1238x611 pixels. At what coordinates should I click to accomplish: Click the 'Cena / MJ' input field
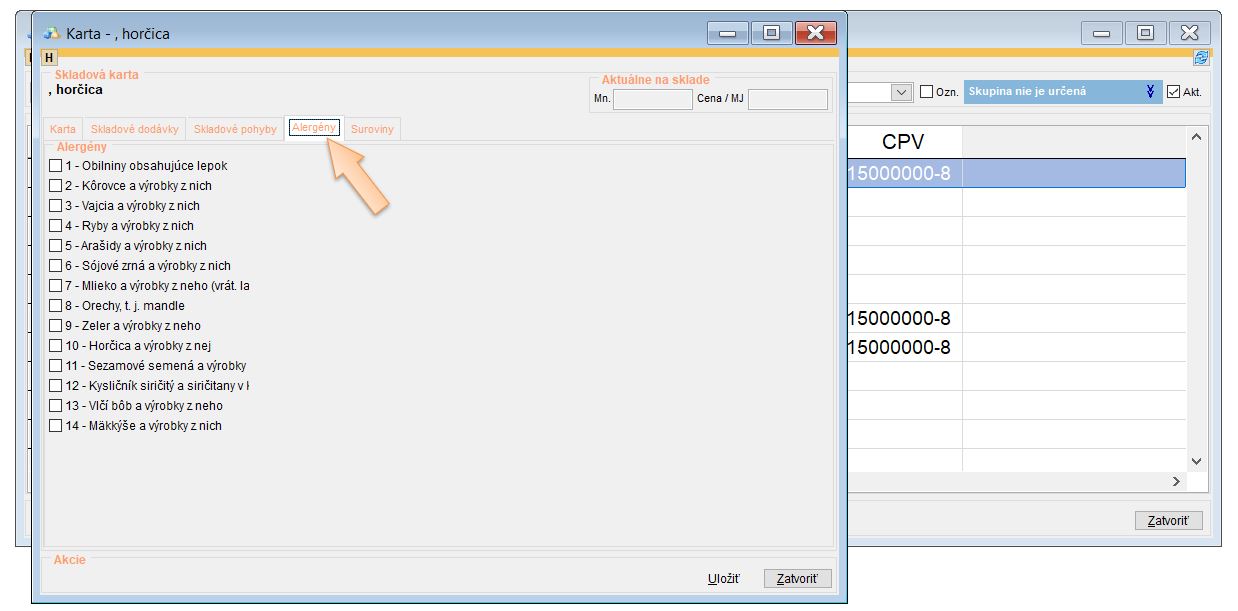[x=787, y=99]
